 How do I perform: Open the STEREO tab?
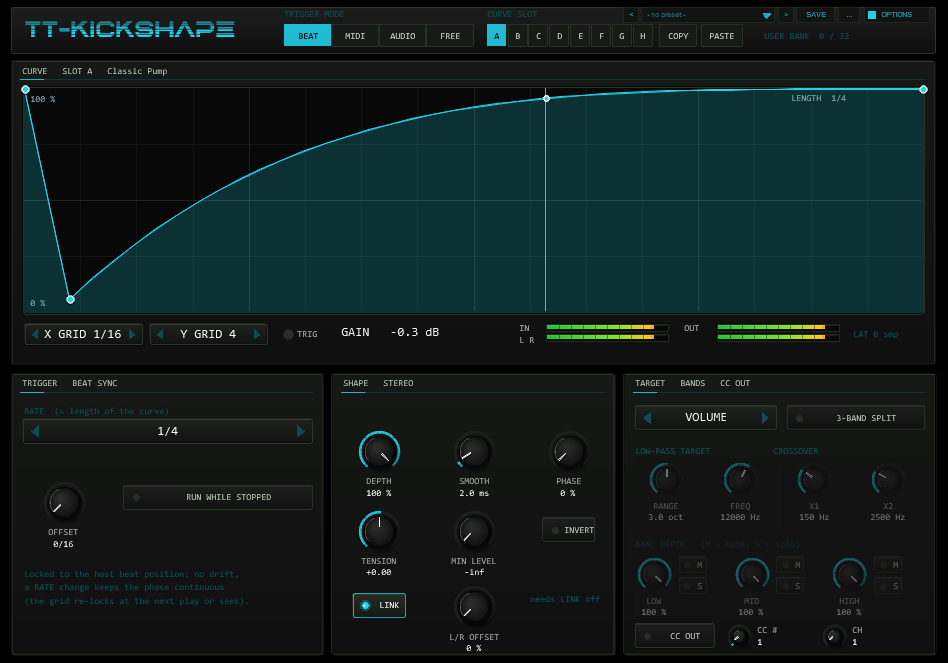coord(398,383)
